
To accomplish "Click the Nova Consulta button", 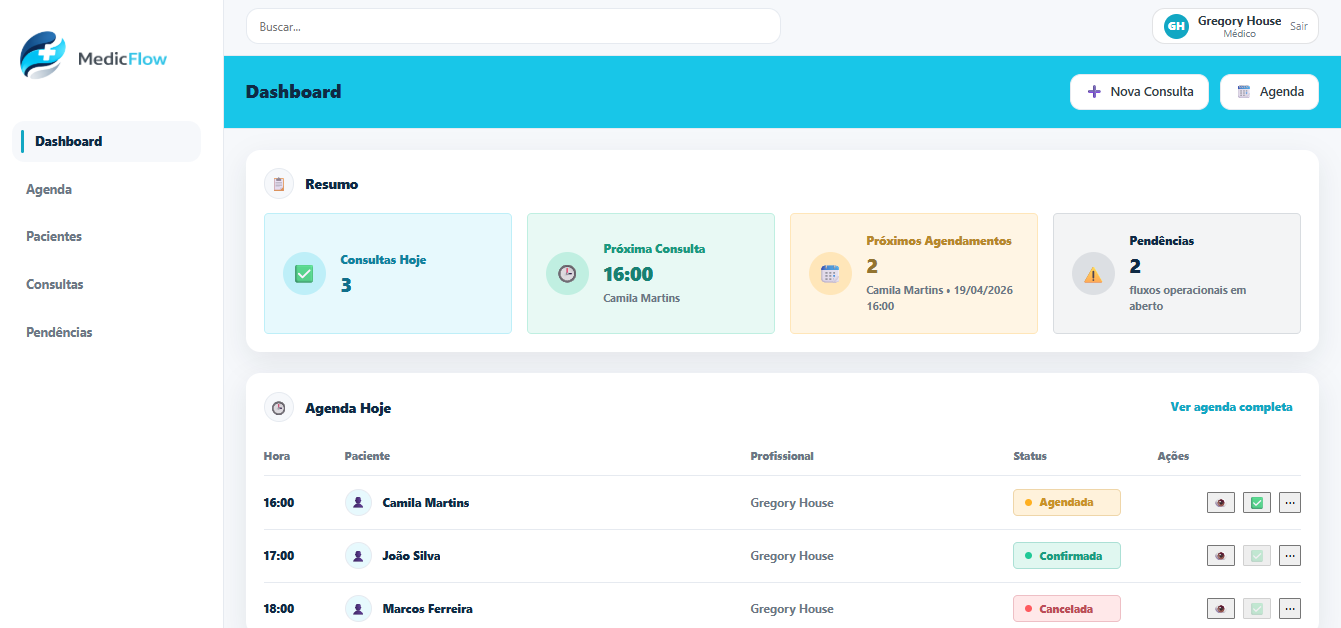I will coord(1139,91).
